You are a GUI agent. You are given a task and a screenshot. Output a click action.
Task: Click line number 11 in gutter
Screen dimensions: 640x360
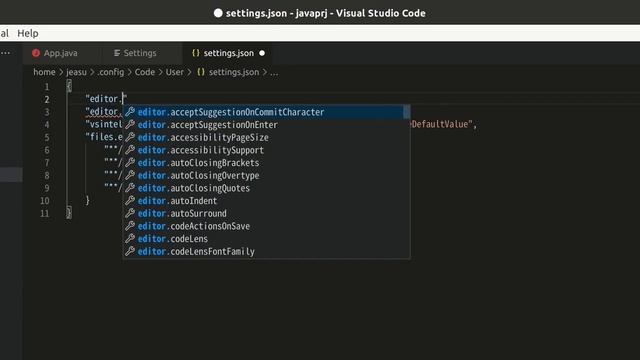pos(45,213)
